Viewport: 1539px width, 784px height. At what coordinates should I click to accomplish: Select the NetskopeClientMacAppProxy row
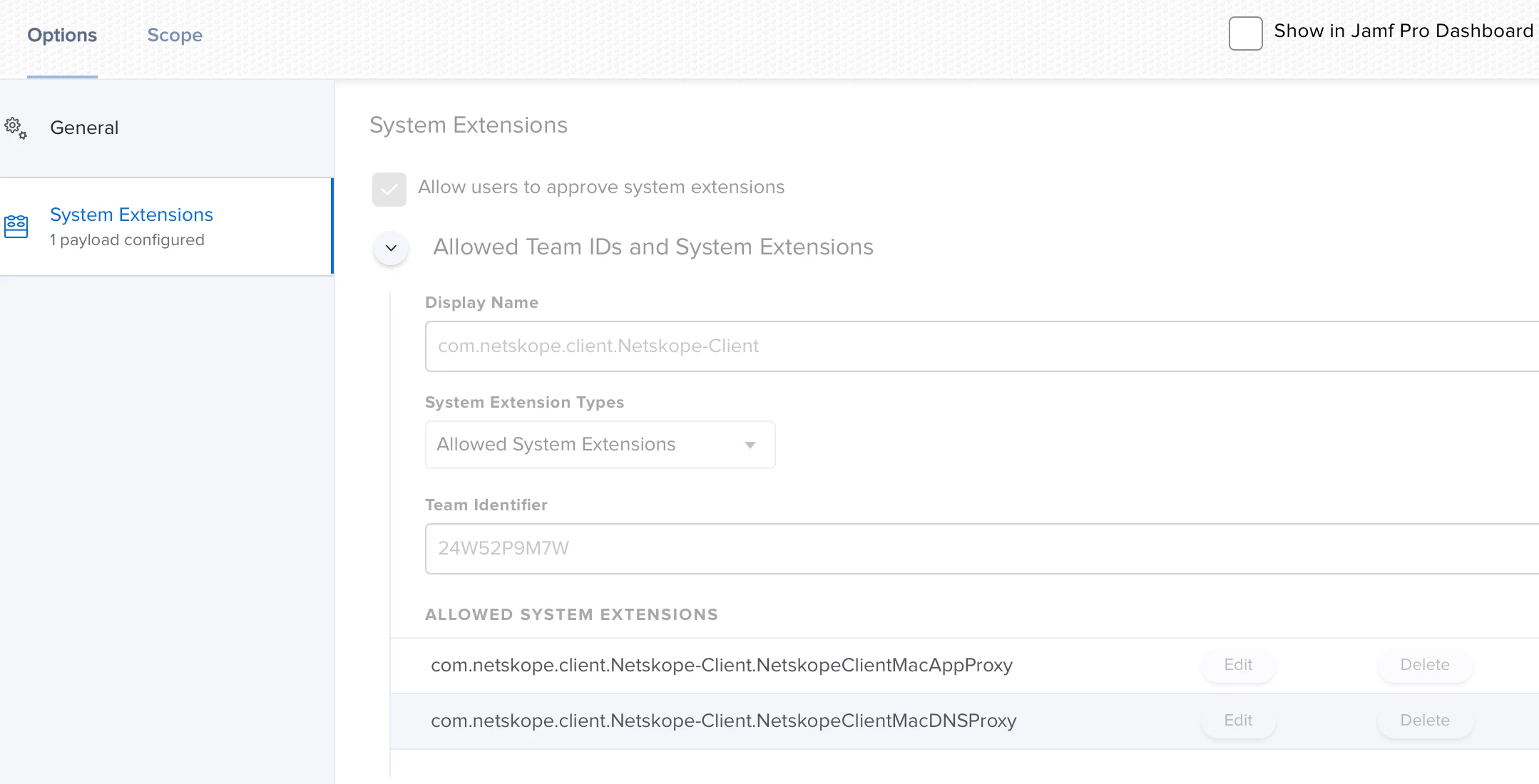click(x=721, y=666)
